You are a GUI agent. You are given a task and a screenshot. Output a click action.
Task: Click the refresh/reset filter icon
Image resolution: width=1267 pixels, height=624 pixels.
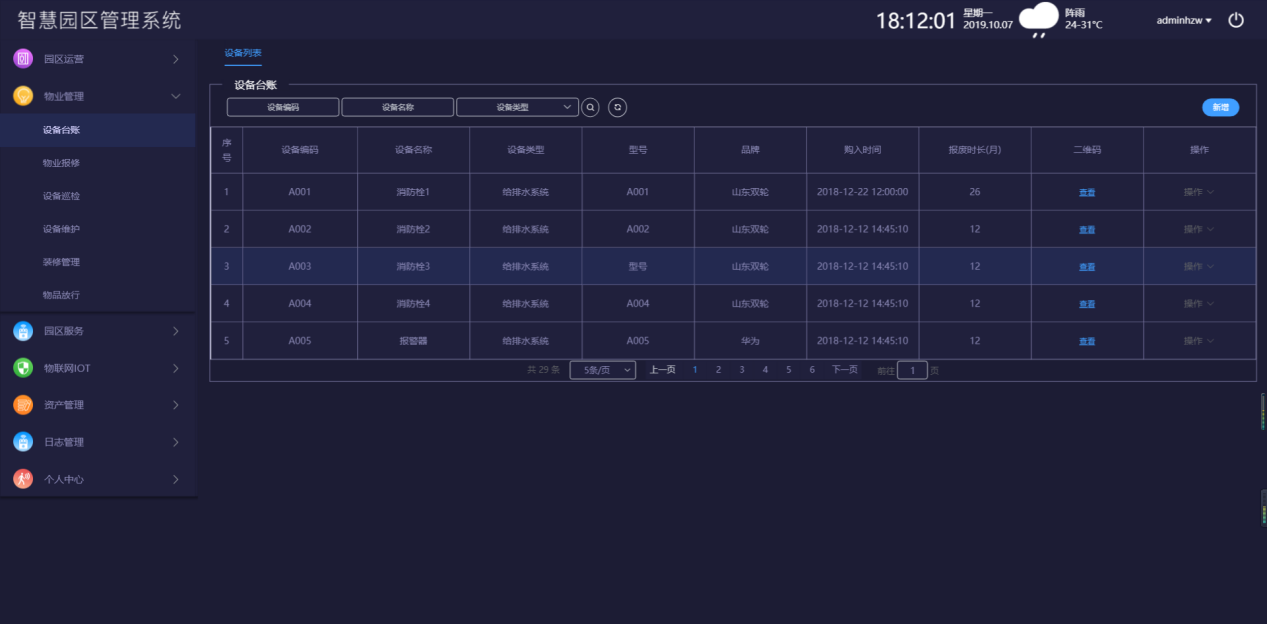(x=617, y=107)
